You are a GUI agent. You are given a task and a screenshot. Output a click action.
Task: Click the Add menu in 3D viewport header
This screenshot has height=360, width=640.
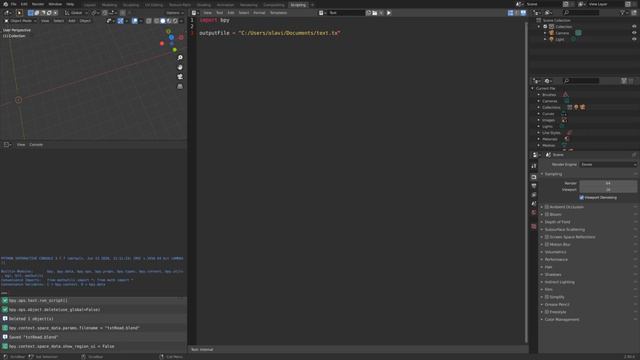pos(72,20)
